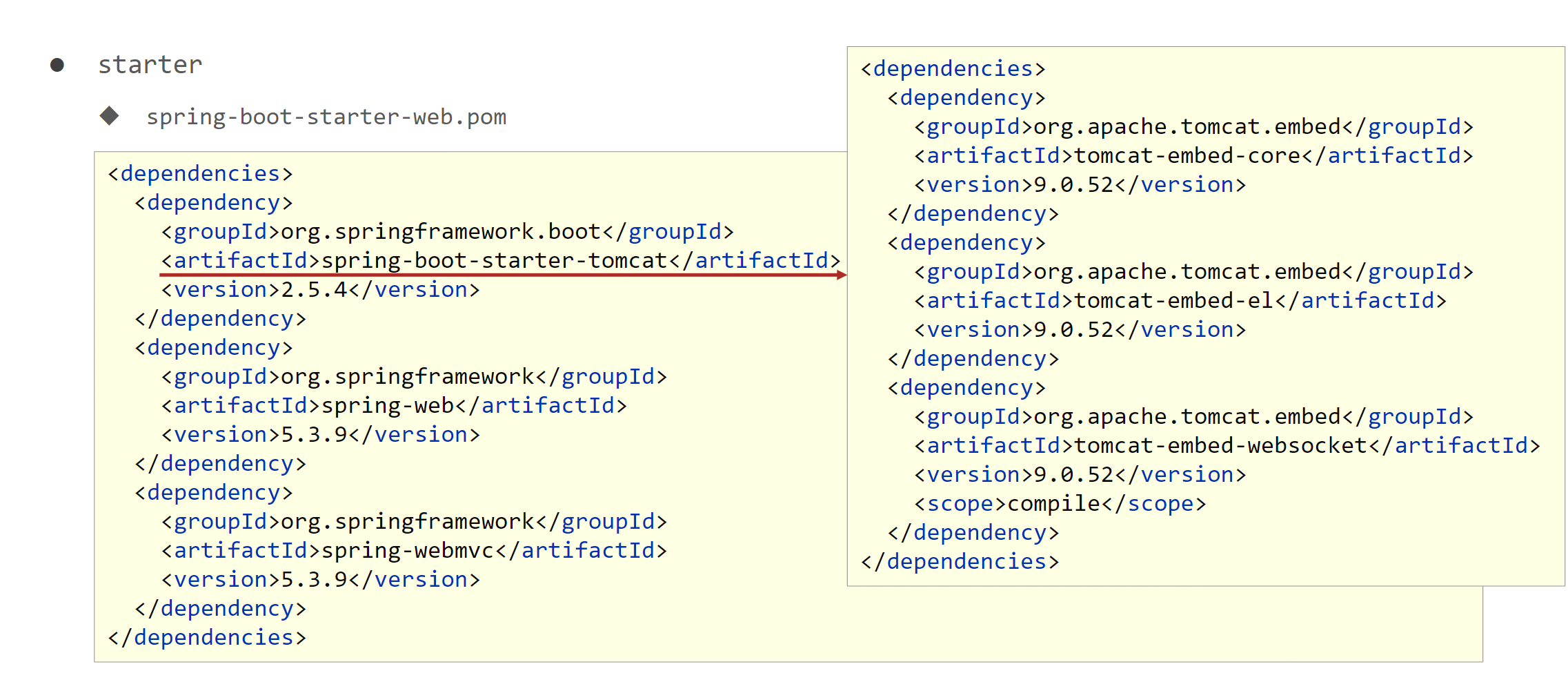This screenshot has height=691, width=1568.
Task: Click the tomcat-embed-core artifactId line
Action: (1193, 155)
